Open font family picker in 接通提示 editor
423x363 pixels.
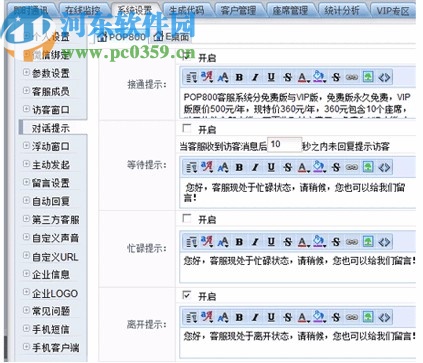coord(207,77)
